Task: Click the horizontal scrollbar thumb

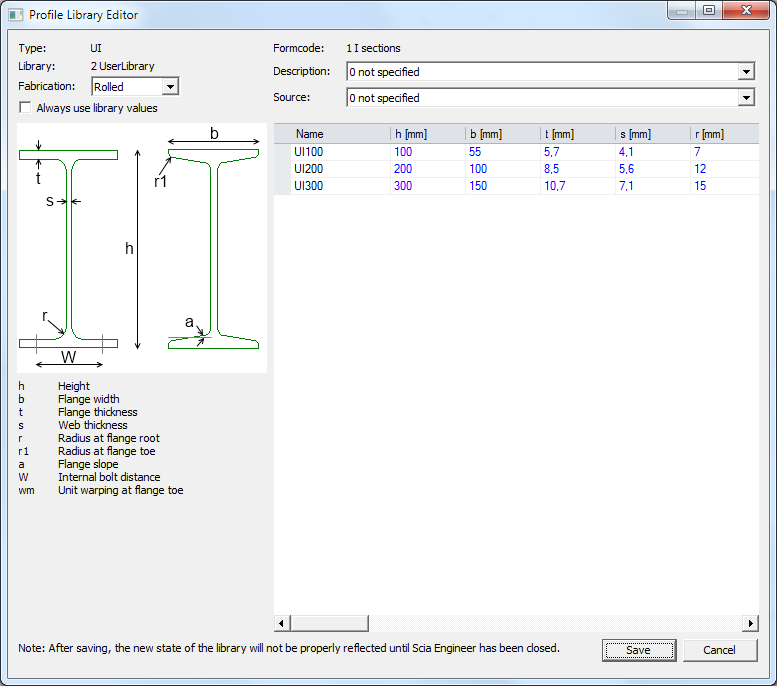Action: pyautogui.click(x=330, y=623)
